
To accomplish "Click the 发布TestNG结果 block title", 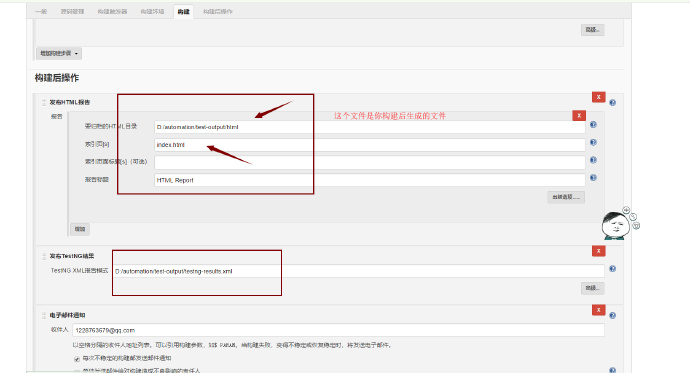I will [x=72, y=256].
